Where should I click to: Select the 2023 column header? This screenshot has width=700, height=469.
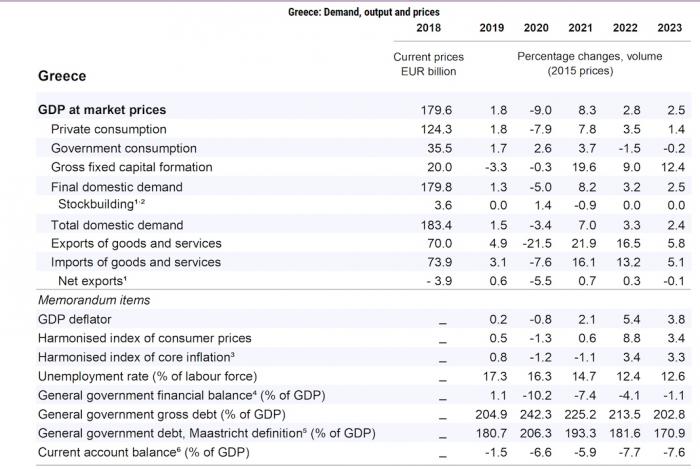(676, 31)
